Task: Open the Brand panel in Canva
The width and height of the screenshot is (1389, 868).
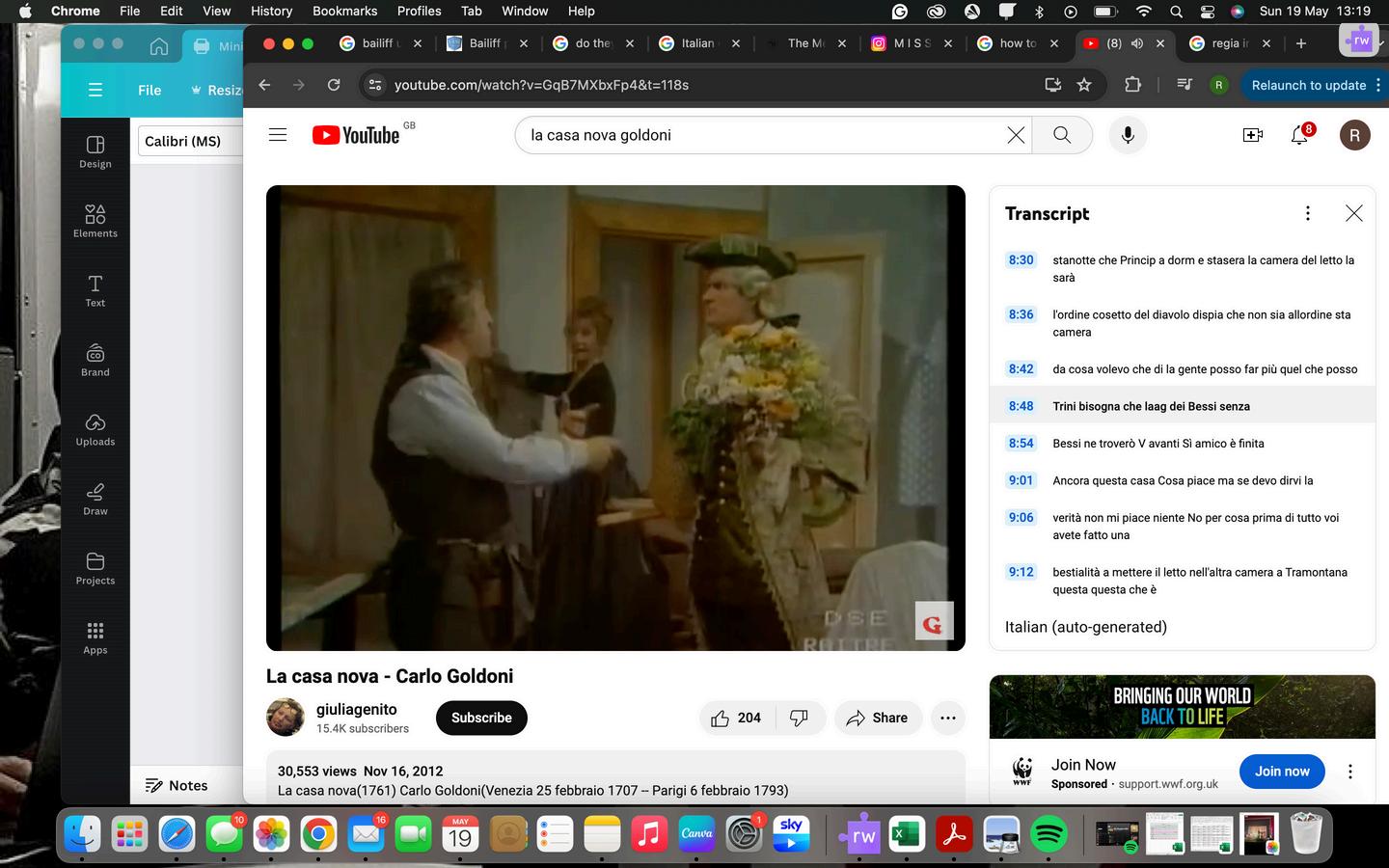Action: coord(95,361)
